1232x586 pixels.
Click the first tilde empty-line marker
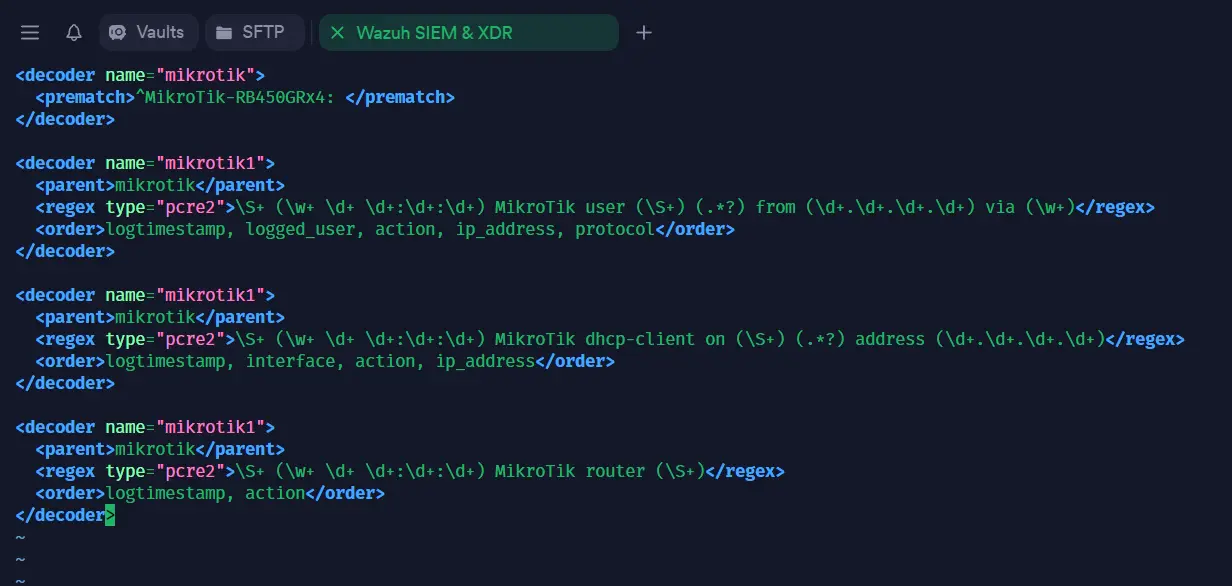pos(20,538)
